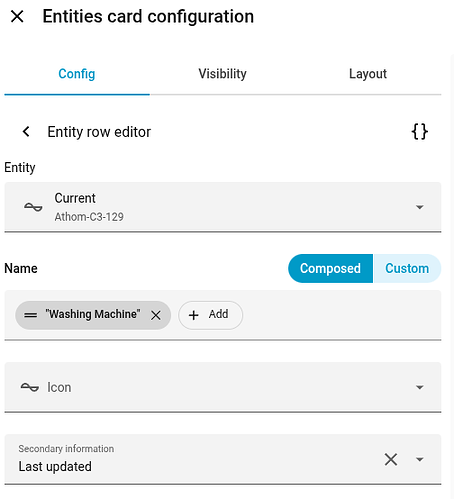Close the Entities card configuration dialog
The width and height of the screenshot is (454, 499).
pos(17,16)
